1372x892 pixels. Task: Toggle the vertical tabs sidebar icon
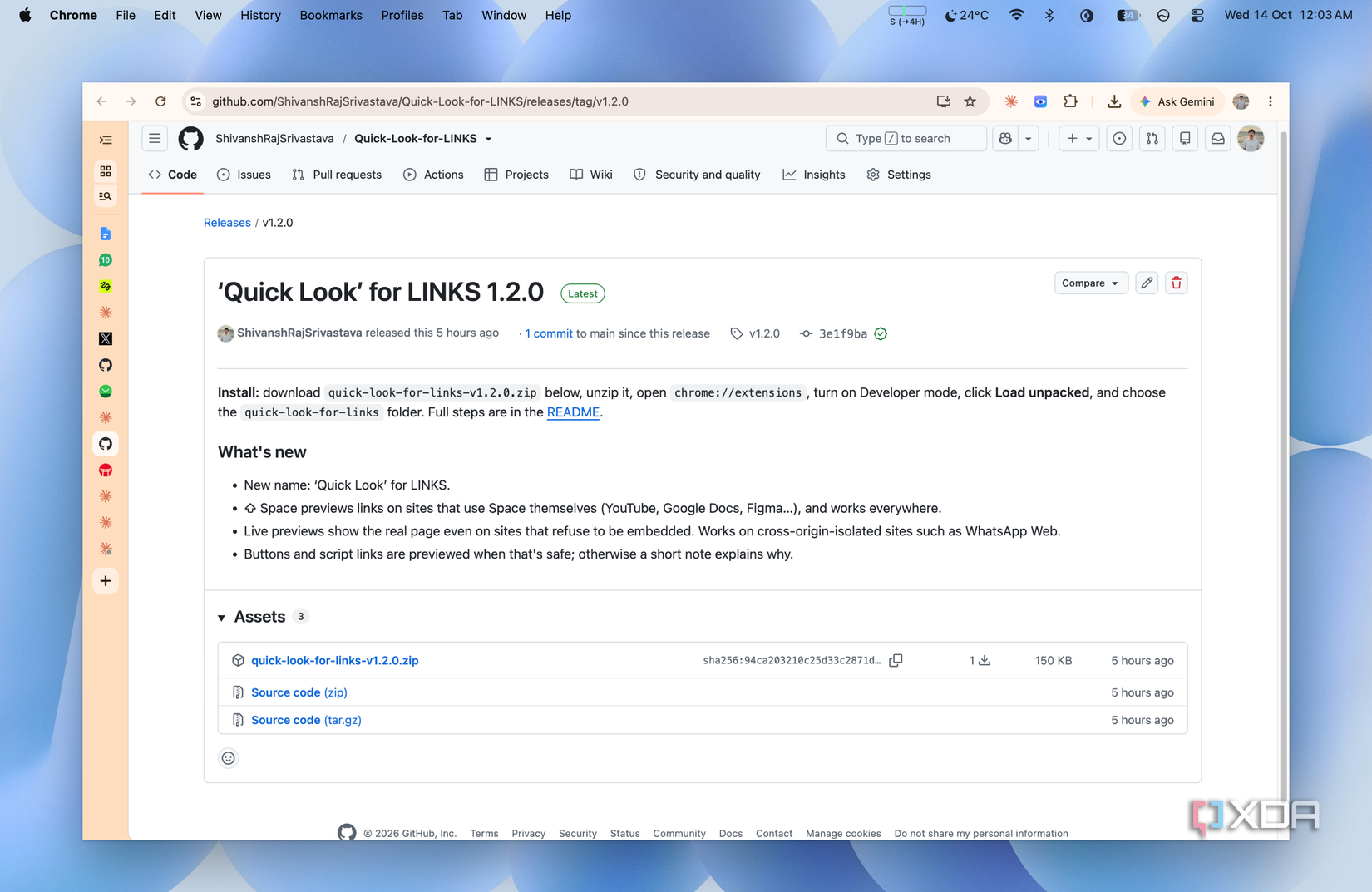[x=106, y=140]
